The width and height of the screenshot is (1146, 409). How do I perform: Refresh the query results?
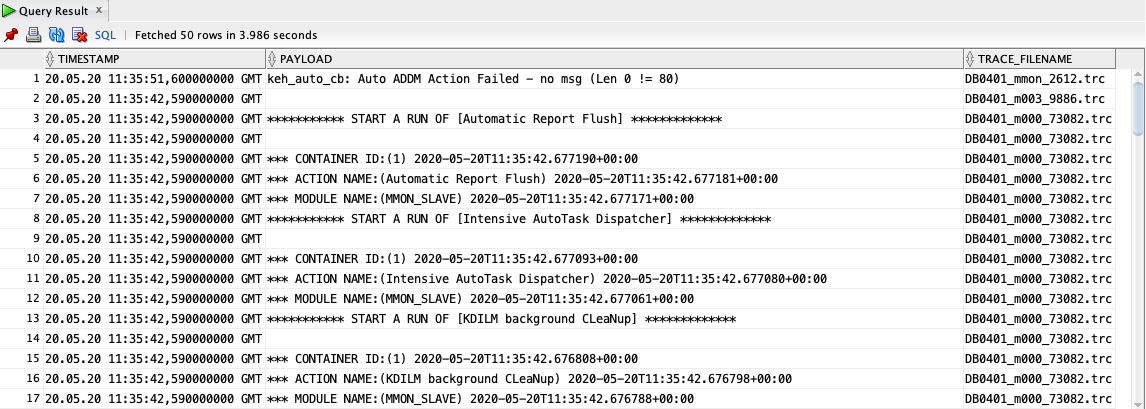57,34
